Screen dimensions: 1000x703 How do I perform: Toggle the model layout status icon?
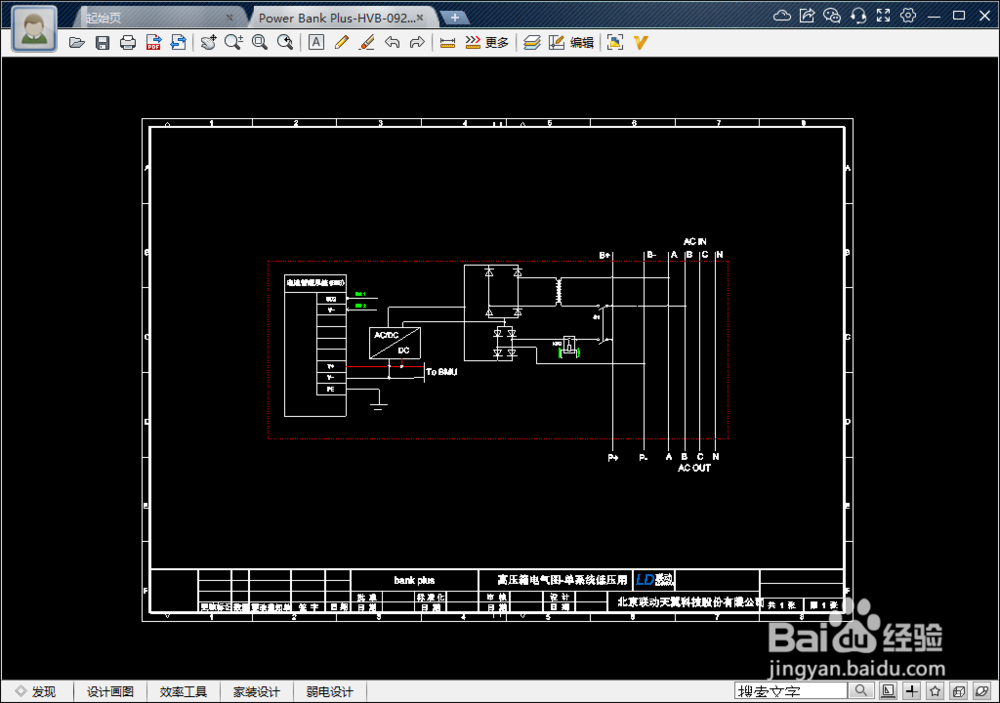click(x=888, y=691)
